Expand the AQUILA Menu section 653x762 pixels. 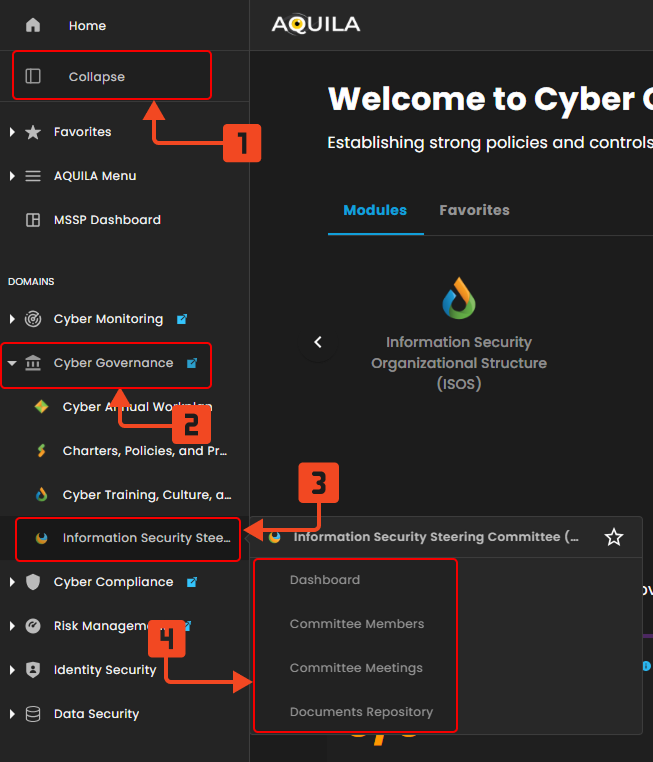(x=12, y=176)
